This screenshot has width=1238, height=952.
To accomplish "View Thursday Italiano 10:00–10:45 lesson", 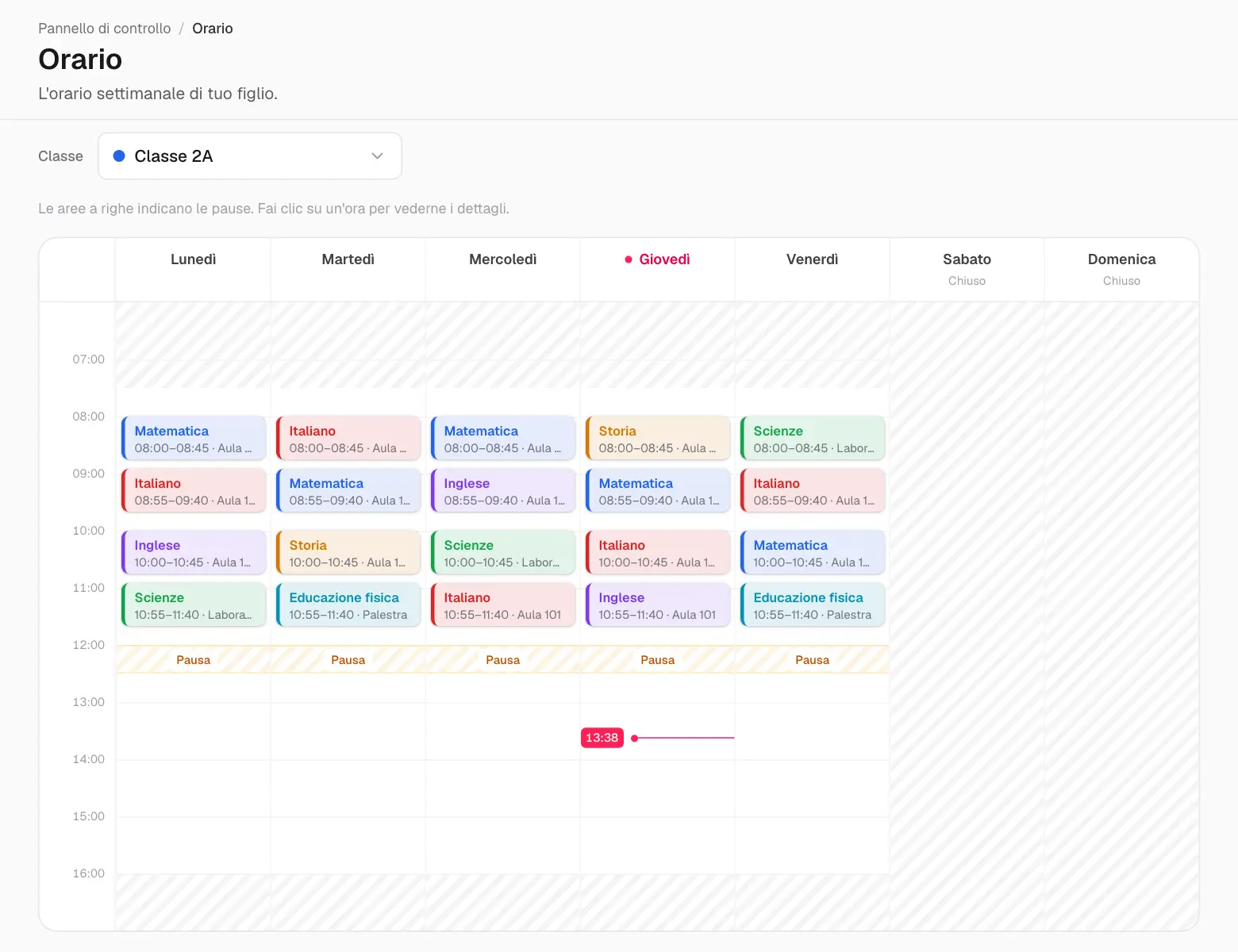I will point(658,552).
